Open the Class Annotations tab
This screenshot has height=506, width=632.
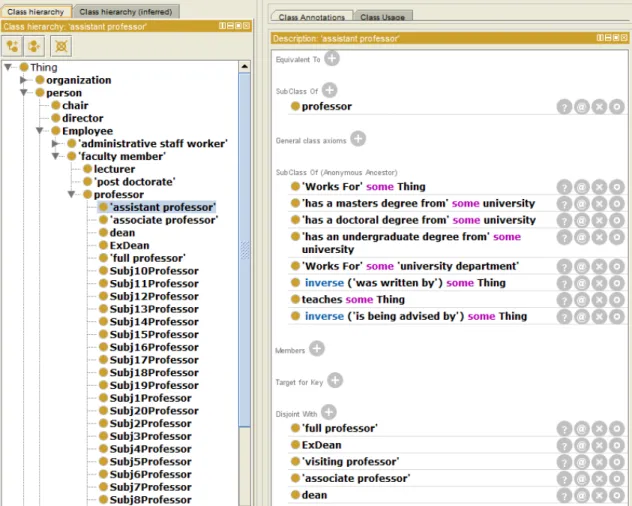(x=312, y=17)
